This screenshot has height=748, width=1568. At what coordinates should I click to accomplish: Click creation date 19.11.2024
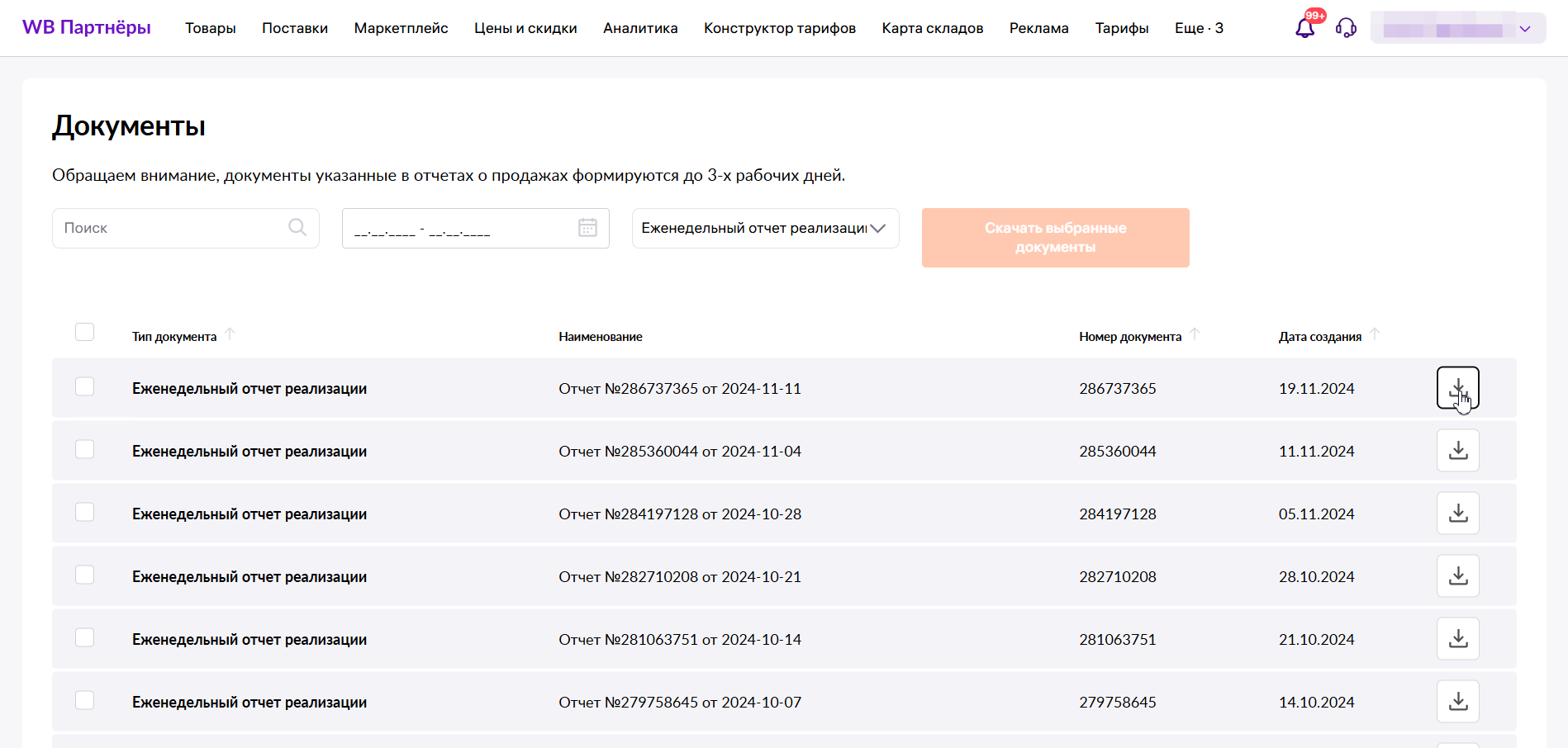pyautogui.click(x=1317, y=388)
